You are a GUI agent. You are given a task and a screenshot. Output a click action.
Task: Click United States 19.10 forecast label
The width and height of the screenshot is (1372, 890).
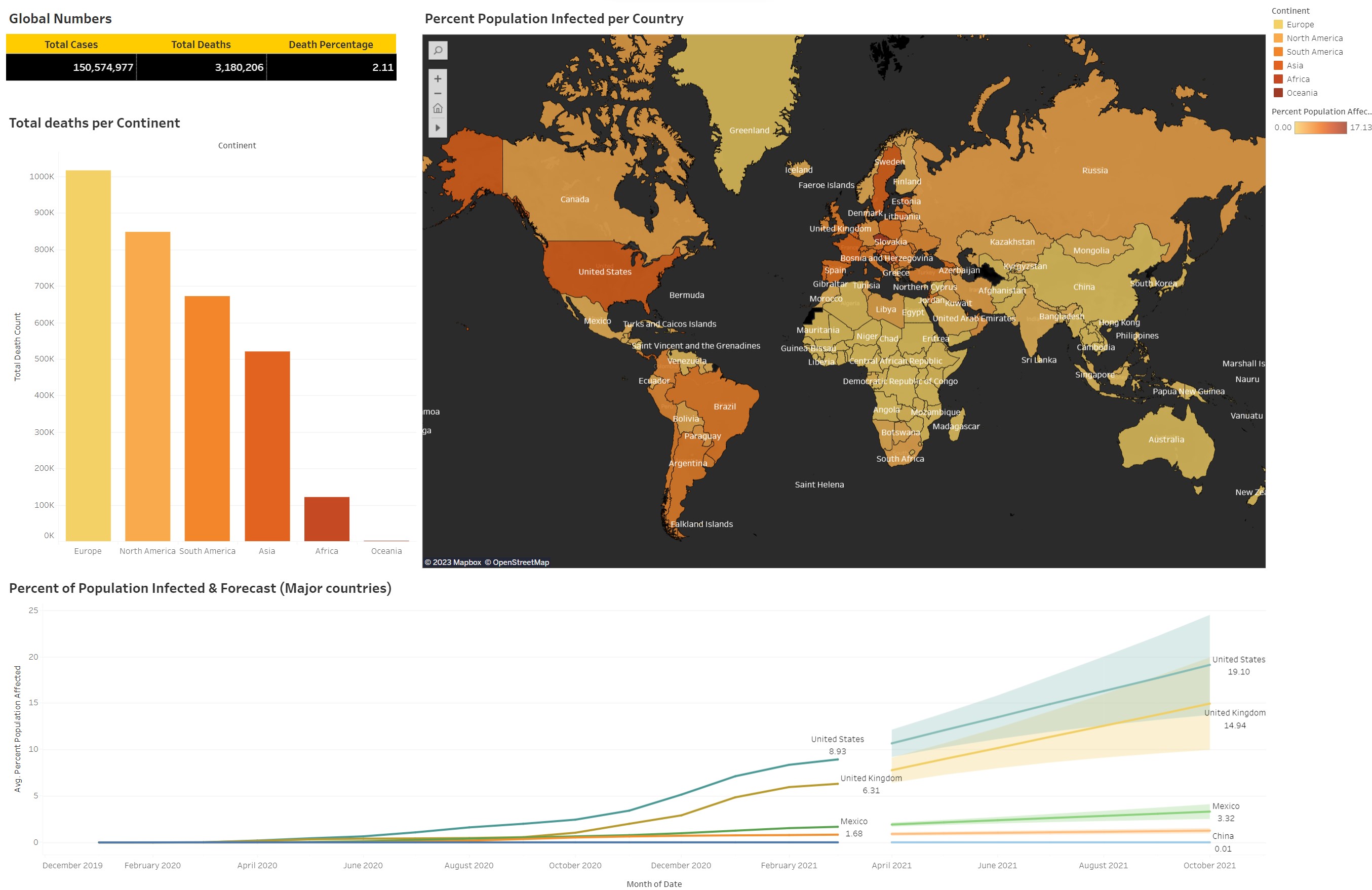click(1238, 665)
